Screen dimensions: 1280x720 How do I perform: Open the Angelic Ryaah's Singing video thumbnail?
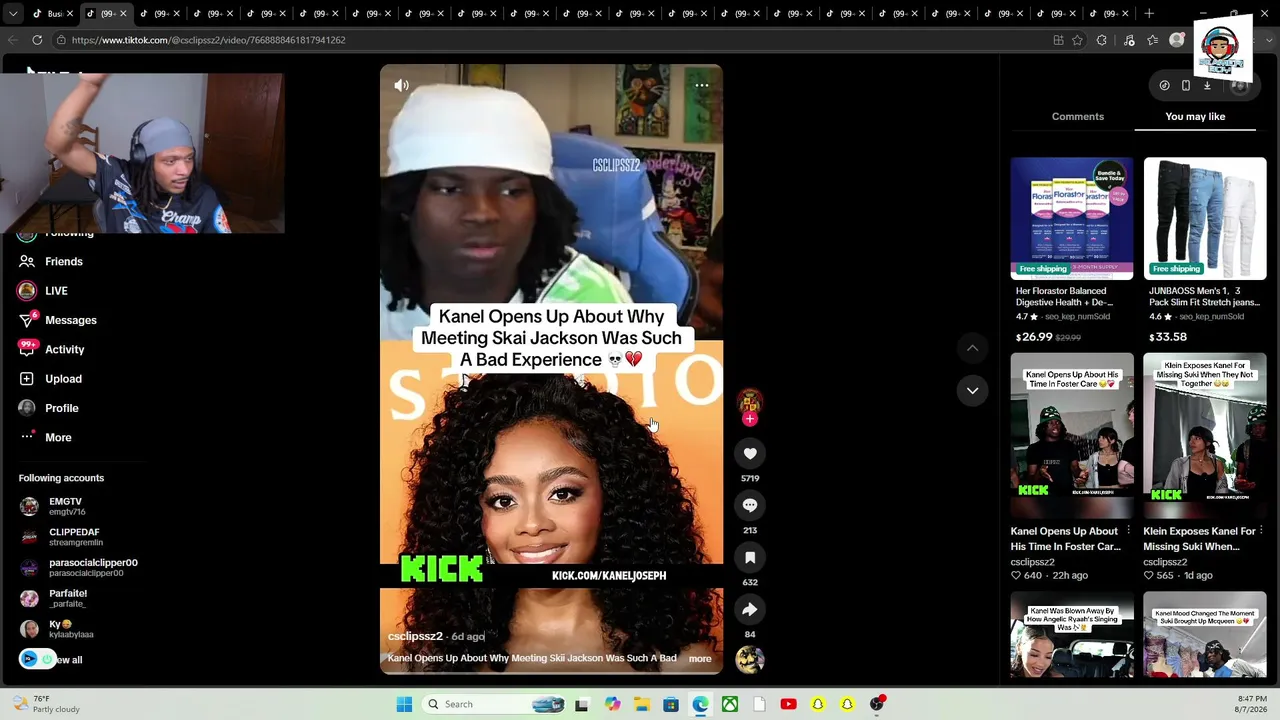coord(1072,634)
